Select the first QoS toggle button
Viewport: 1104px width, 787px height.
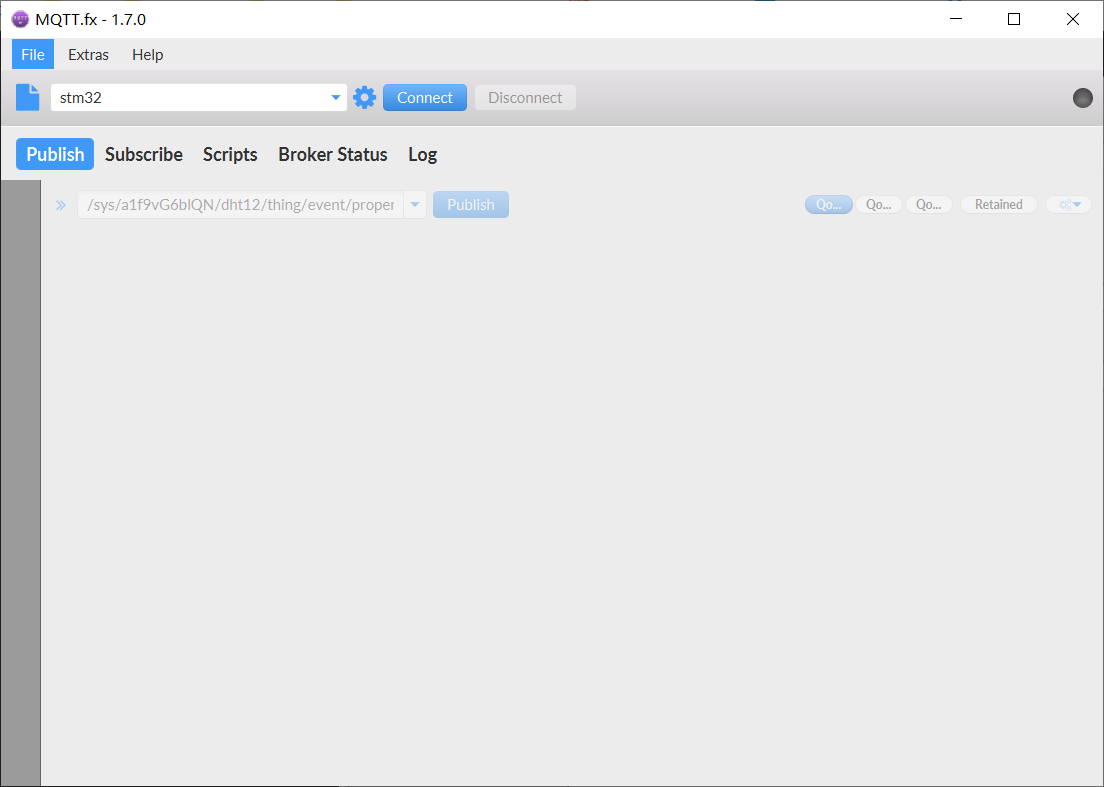(829, 204)
